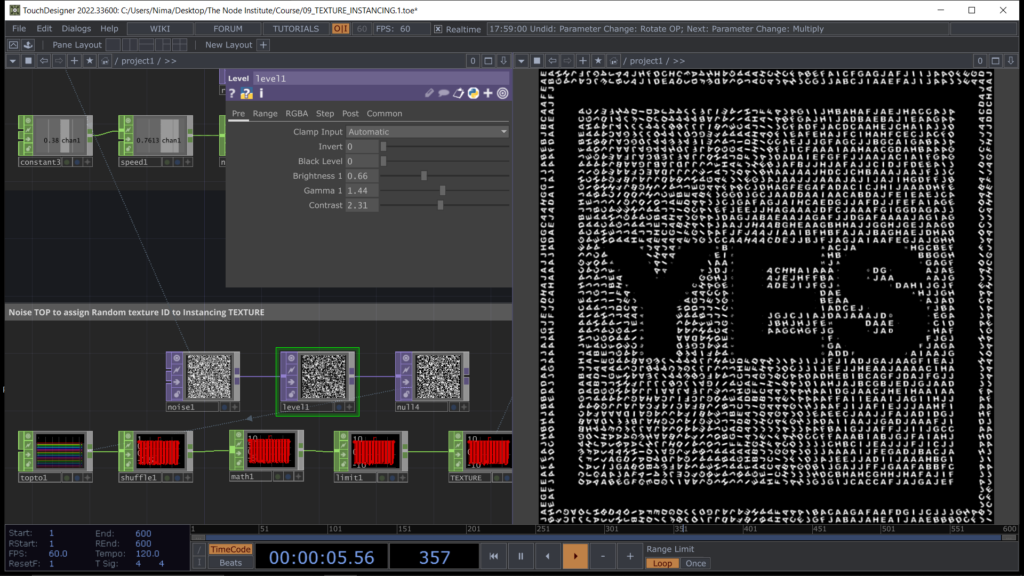This screenshot has width=1024, height=576.
Task: Set range limit to Loop
Action: (x=662, y=564)
